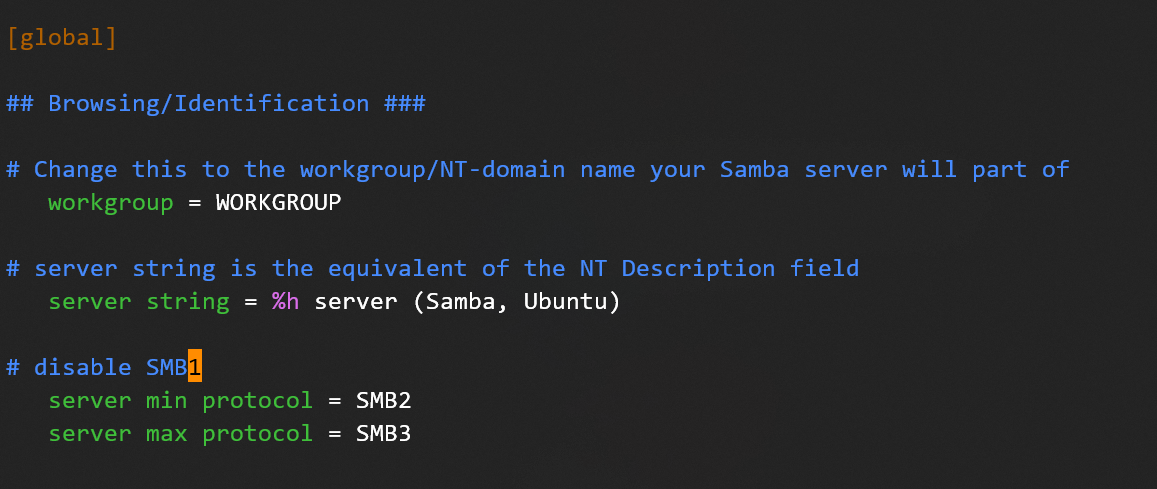Image resolution: width=1157 pixels, height=489 pixels.
Task: Click the equals sign before SMB3
Action: (334, 434)
